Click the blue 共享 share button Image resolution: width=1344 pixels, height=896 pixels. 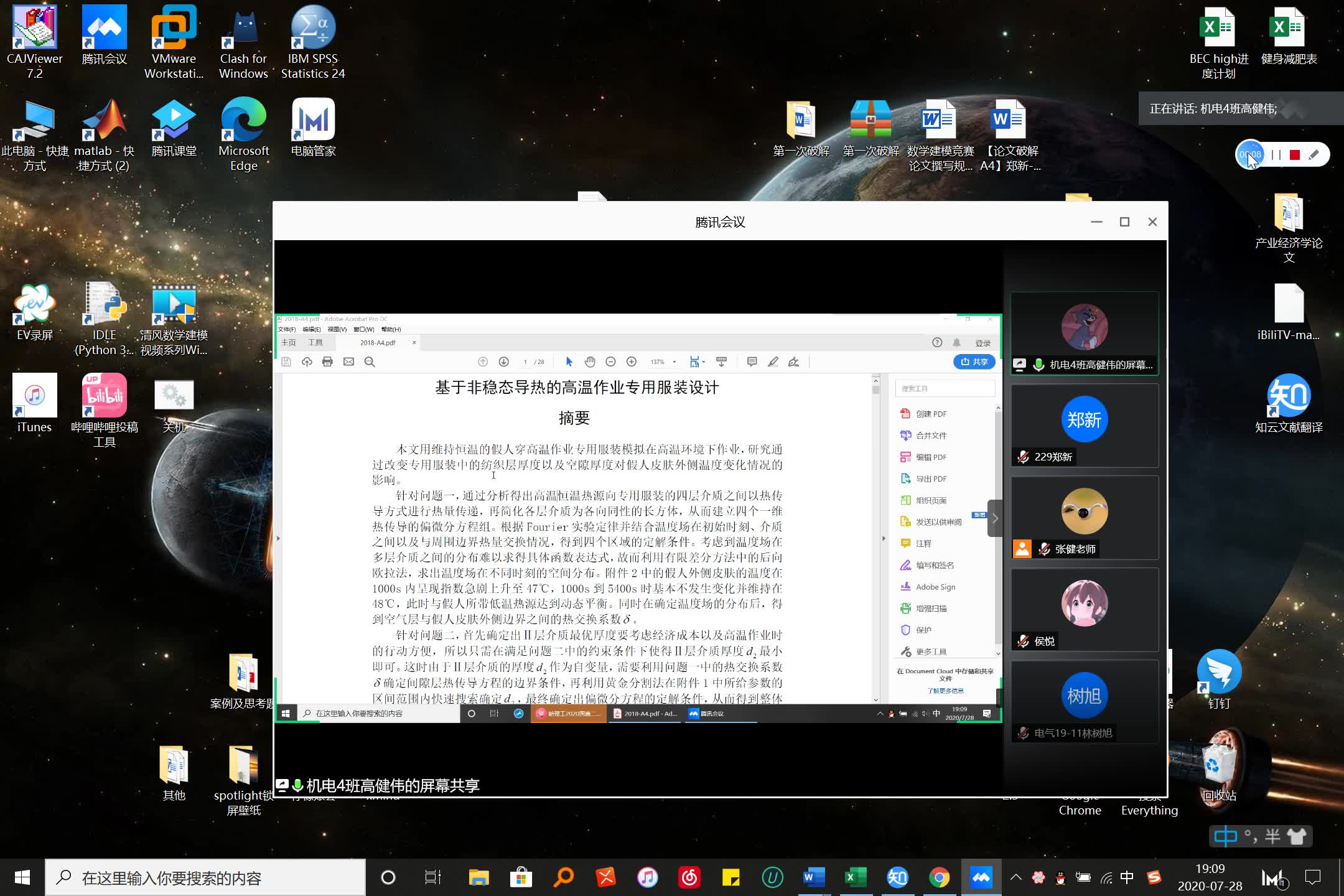point(974,362)
